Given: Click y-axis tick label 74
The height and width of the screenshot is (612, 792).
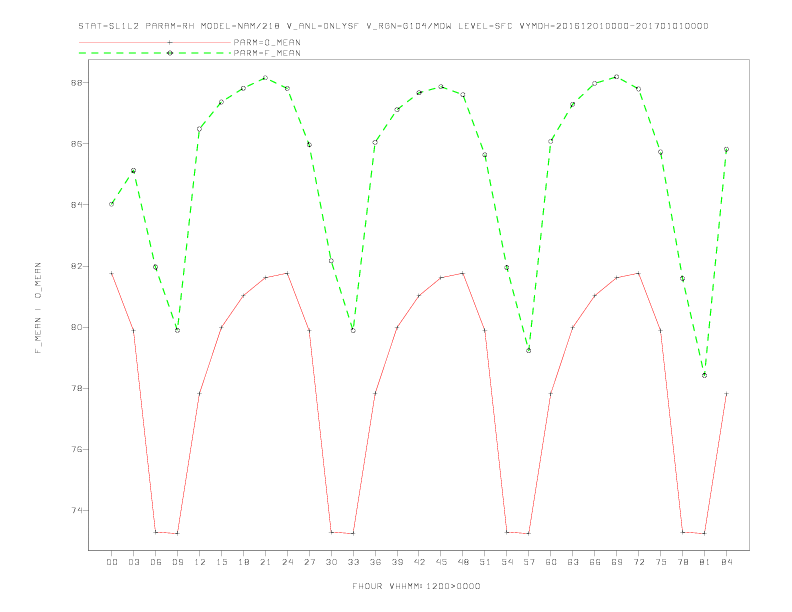Looking at the screenshot, I should tap(76, 511).
